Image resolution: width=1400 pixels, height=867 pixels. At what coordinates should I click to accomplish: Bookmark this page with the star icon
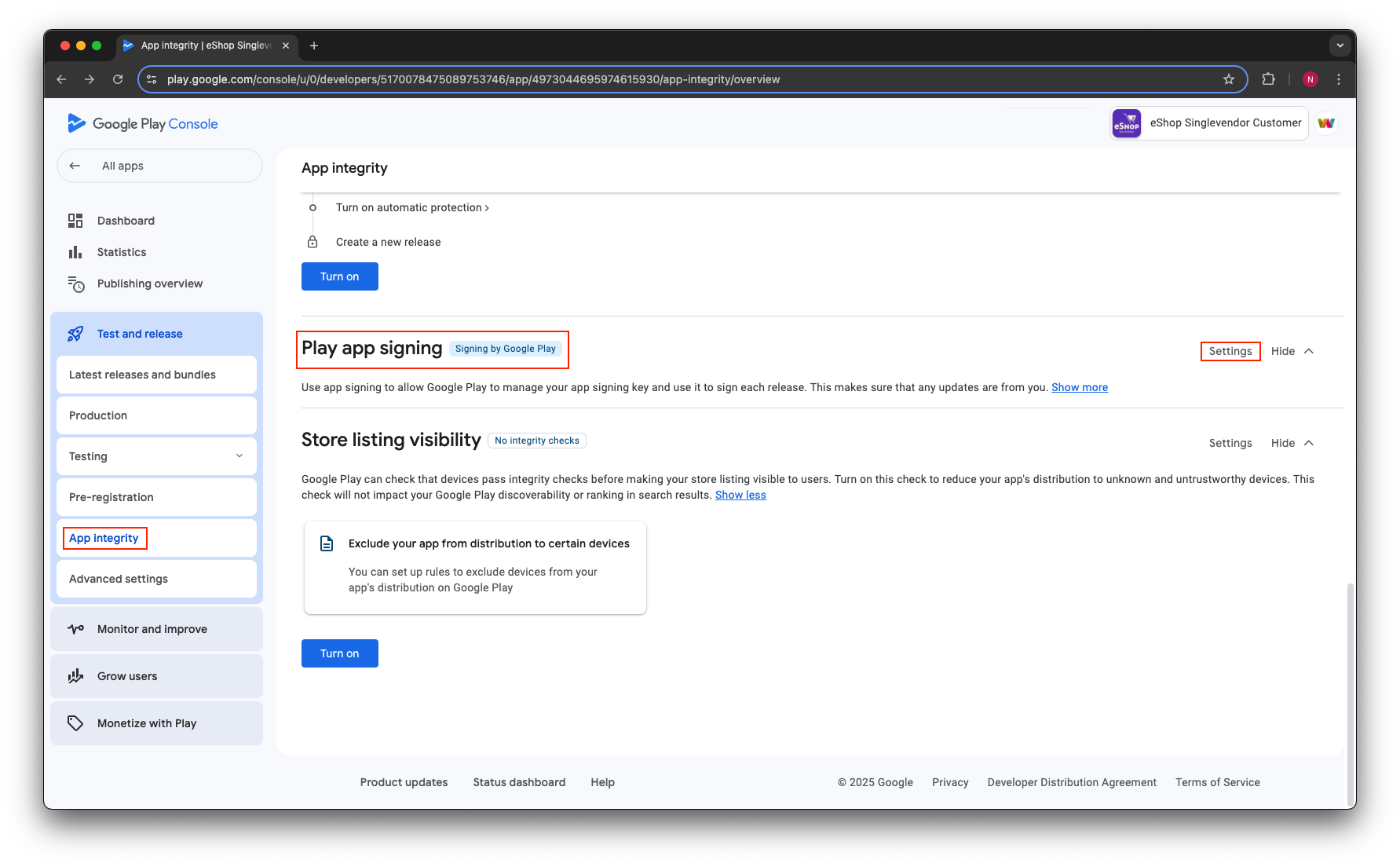[x=1229, y=79]
